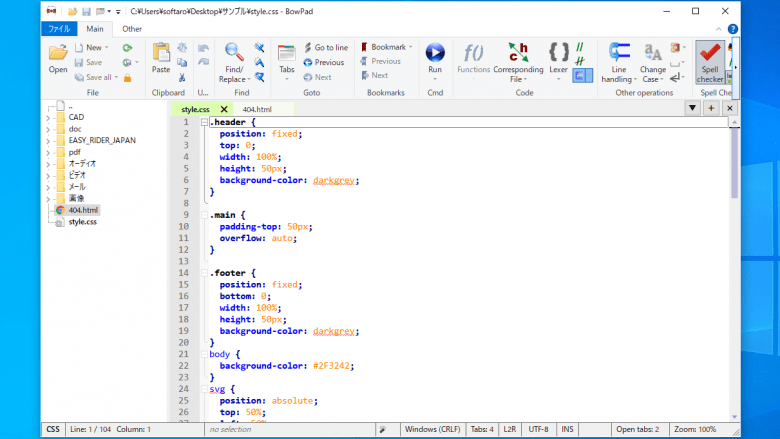Viewport: 780px width, 439px height.
Task: Click the highlighted folding icon in Code group
Action: (580, 76)
